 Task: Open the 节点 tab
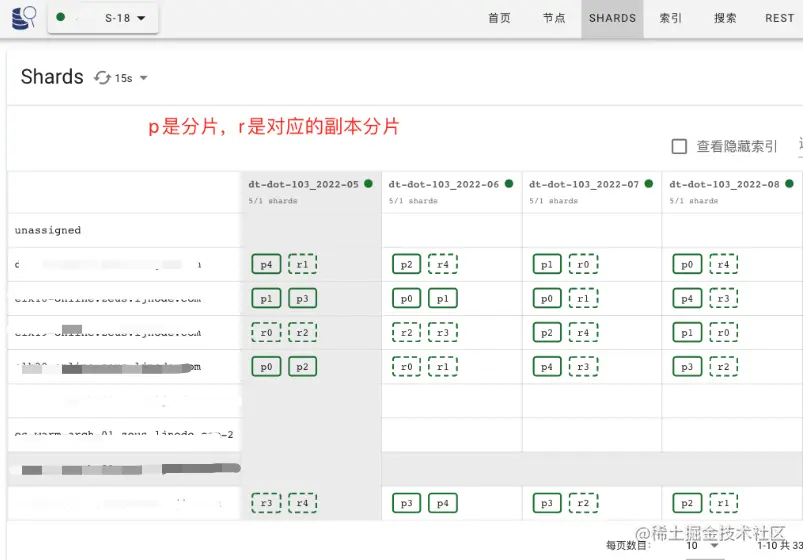554,18
